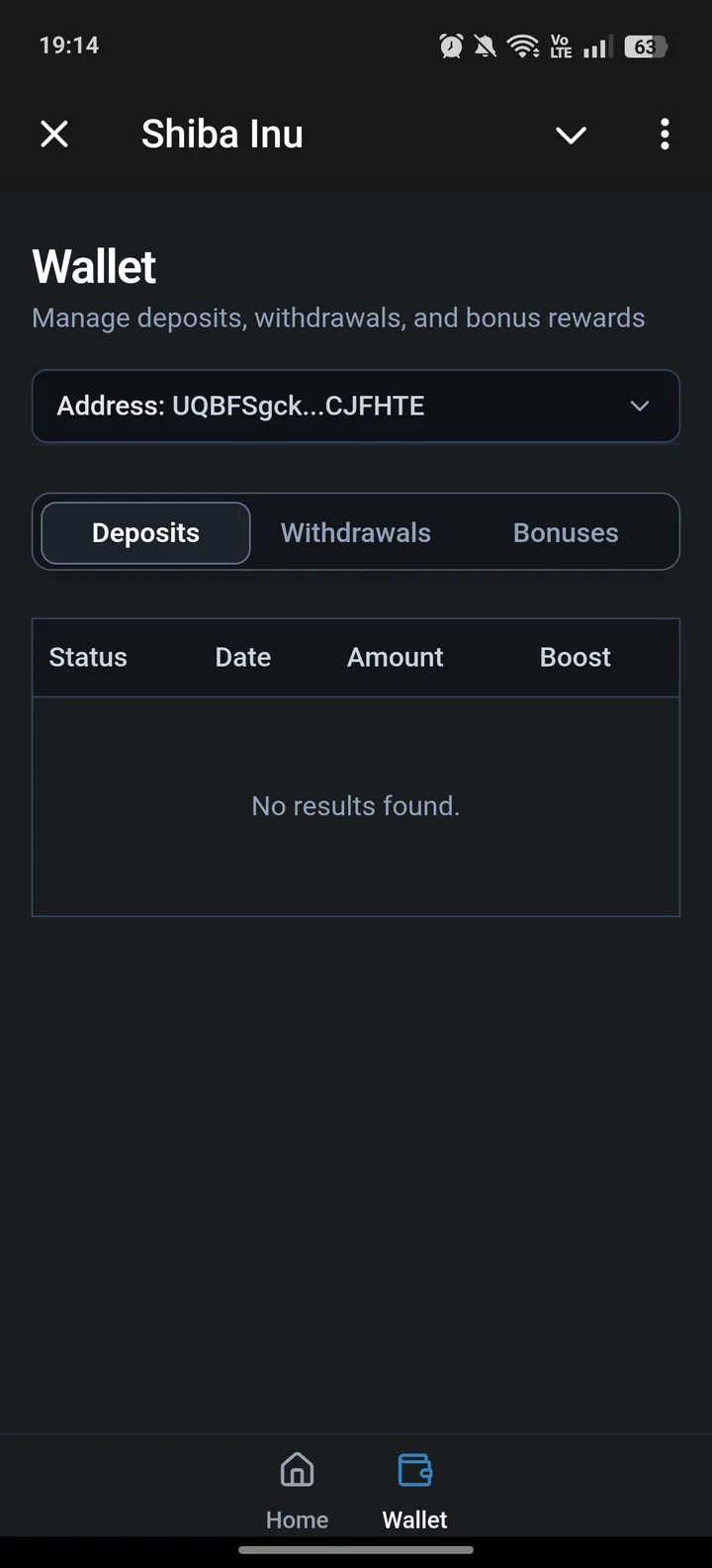The image size is (712, 1568).
Task: Click the Boost column header
Action: click(576, 658)
